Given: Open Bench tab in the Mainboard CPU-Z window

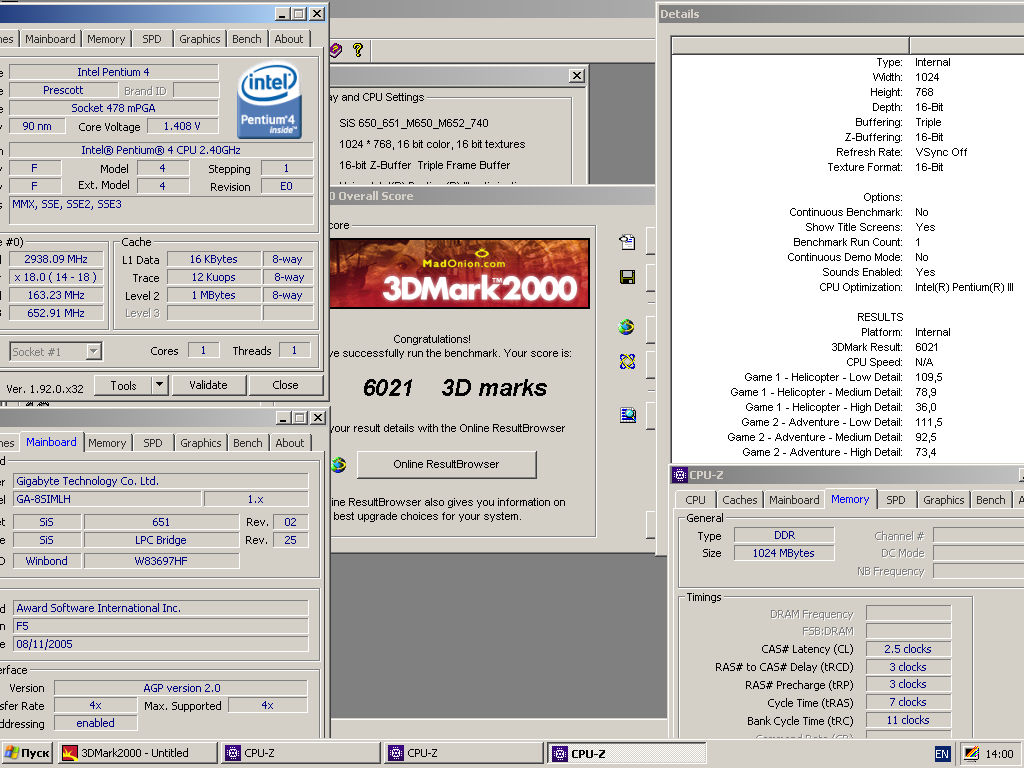Looking at the screenshot, I should [x=248, y=443].
